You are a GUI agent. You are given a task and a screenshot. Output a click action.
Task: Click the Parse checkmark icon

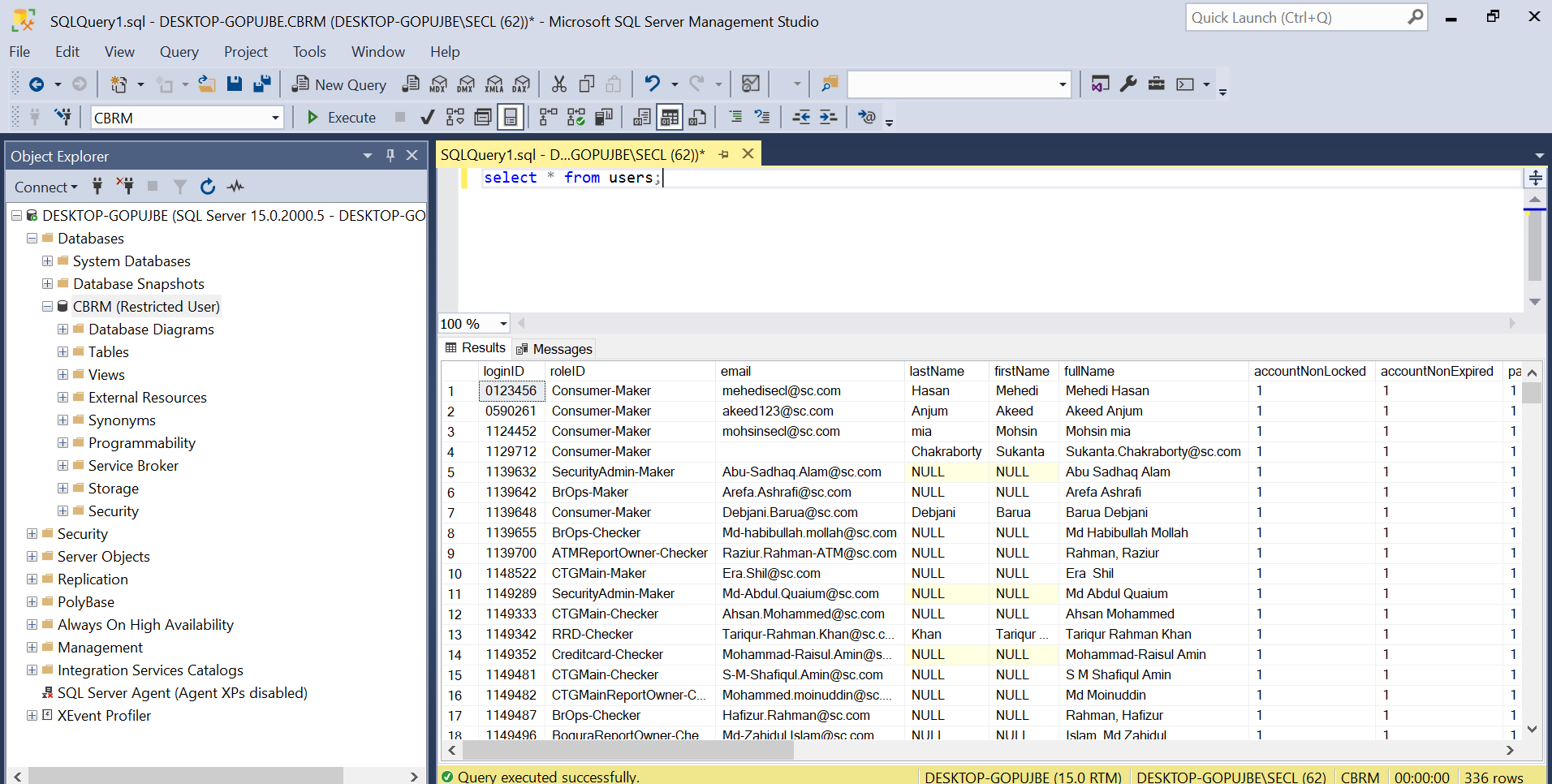[427, 118]
